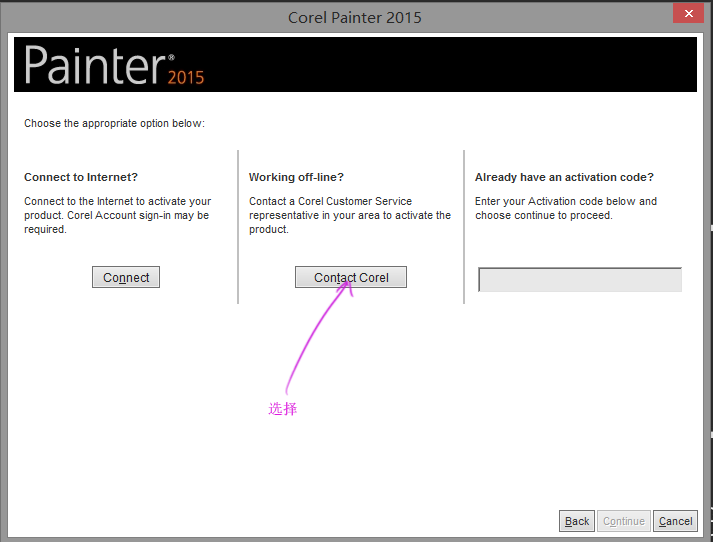Click the 'Working off-line?' heading
Screen dimensions: 713x542
296,177
